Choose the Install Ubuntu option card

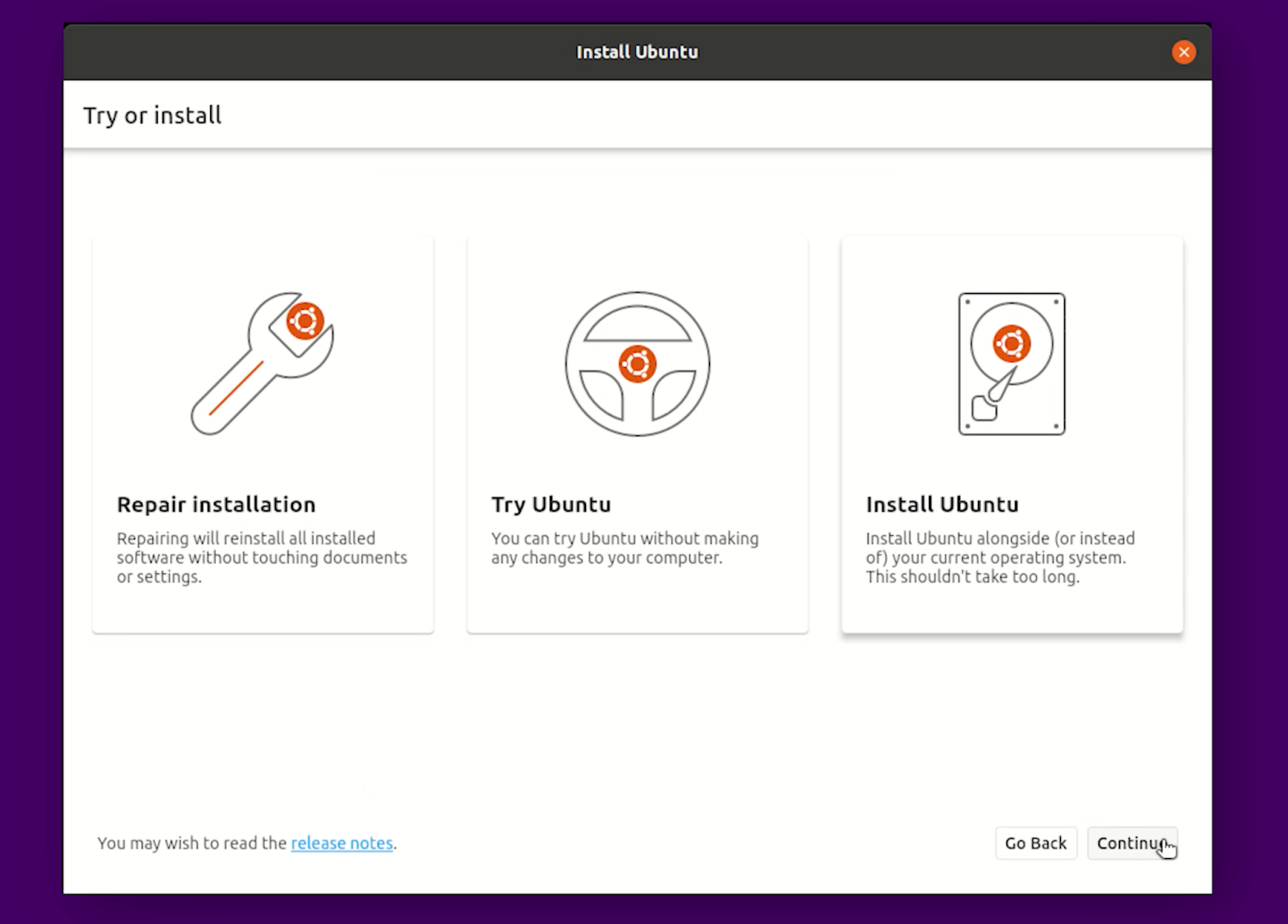(1011, 435)
